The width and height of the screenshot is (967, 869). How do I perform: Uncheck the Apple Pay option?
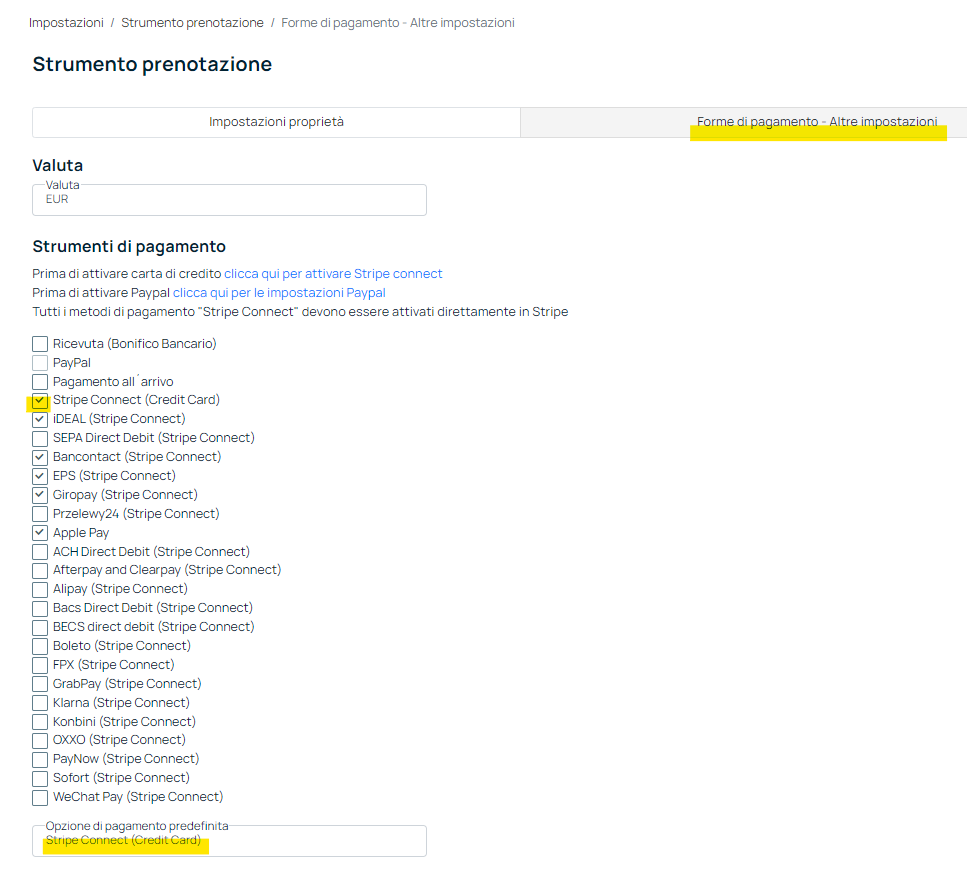(x=40, y=533)
